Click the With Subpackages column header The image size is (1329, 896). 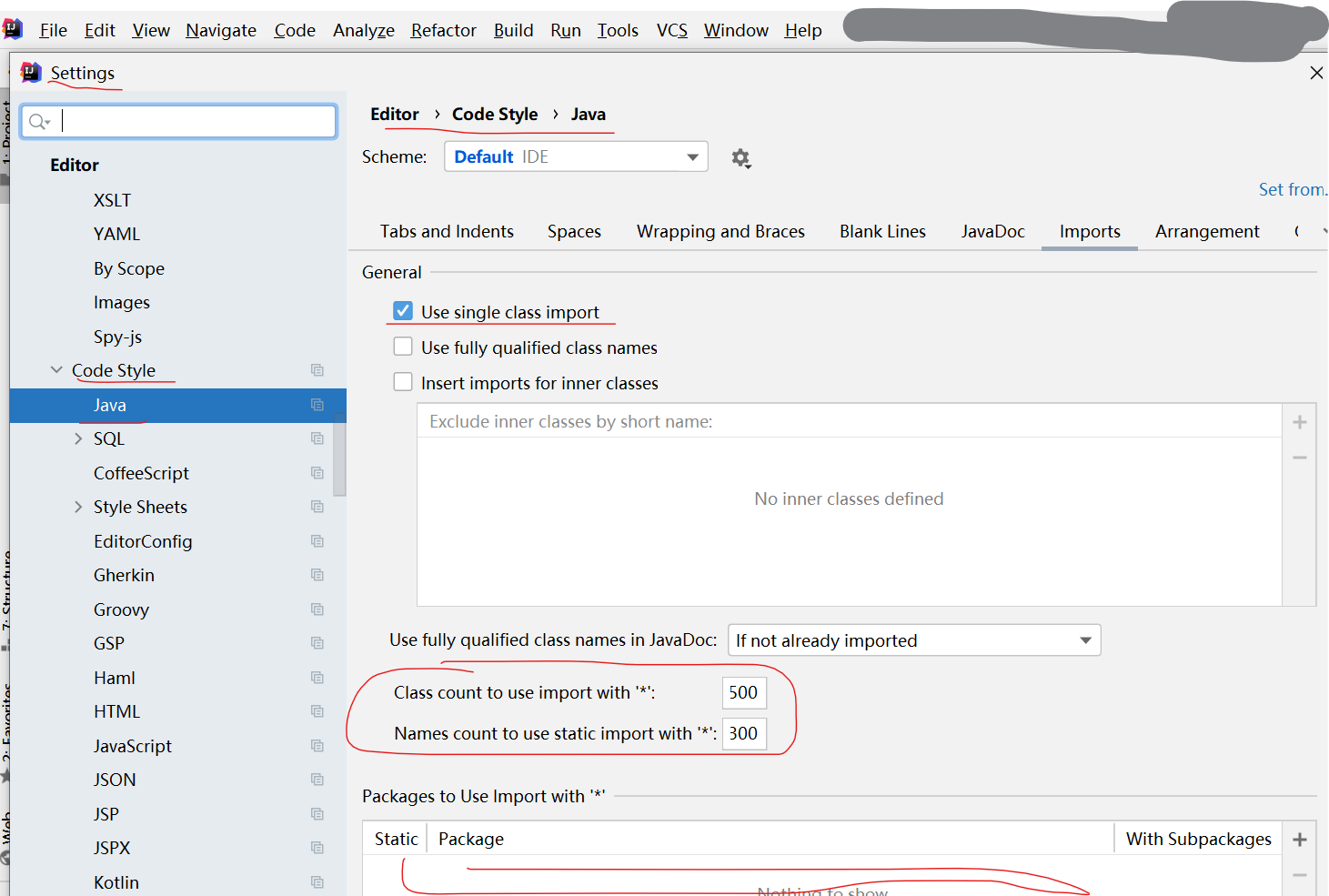(x=1198, y=839)
